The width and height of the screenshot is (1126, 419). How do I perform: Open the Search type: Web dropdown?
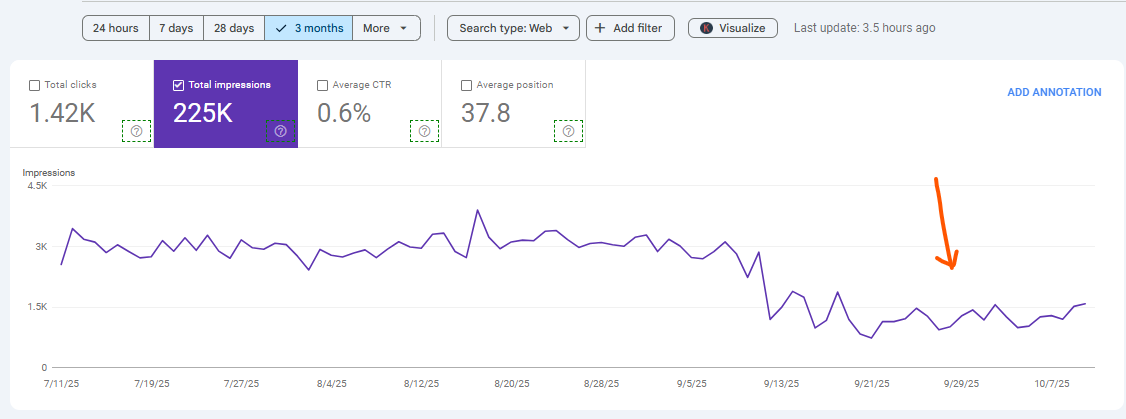tap(513, 28)
